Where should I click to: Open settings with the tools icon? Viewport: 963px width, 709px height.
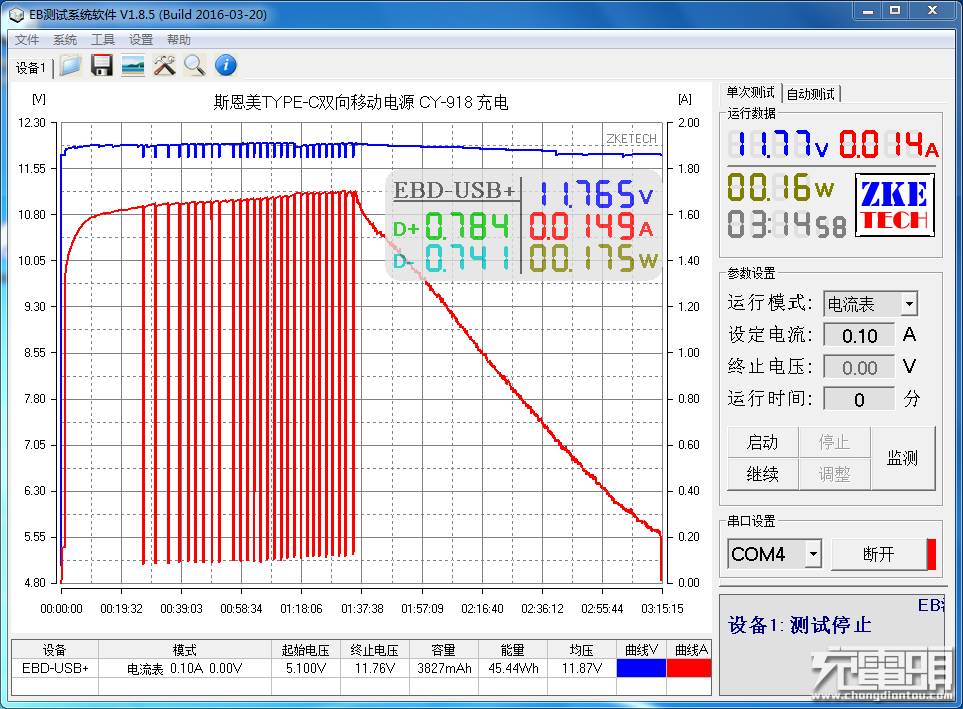tap(164, 65)
